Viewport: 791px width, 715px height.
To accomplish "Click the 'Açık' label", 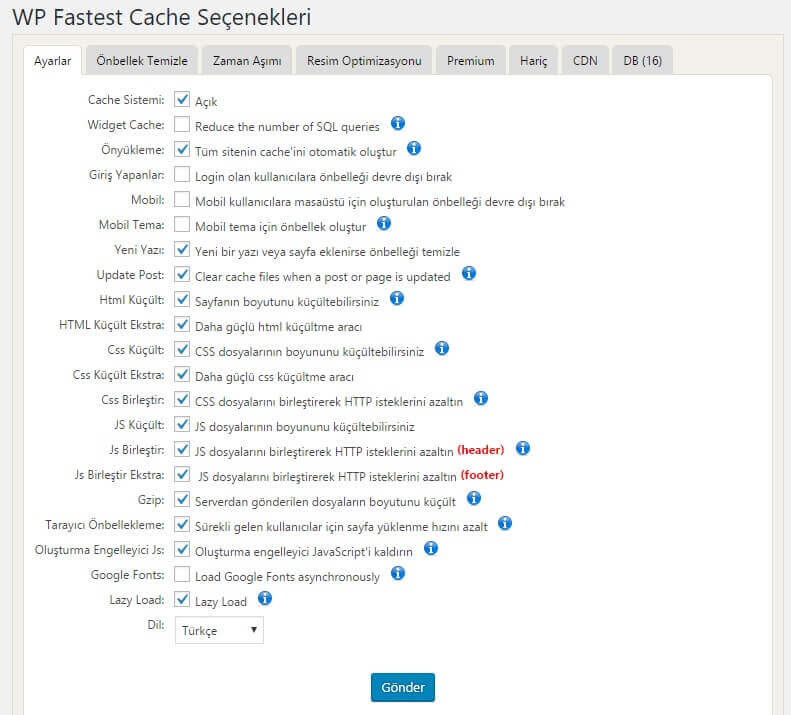I will [x=206, y=102].
